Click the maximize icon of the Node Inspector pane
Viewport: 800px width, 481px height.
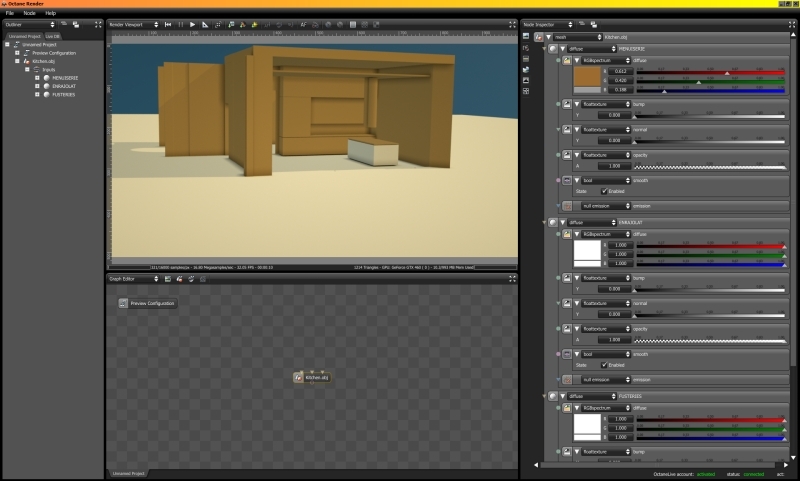(x=792, y=24)
